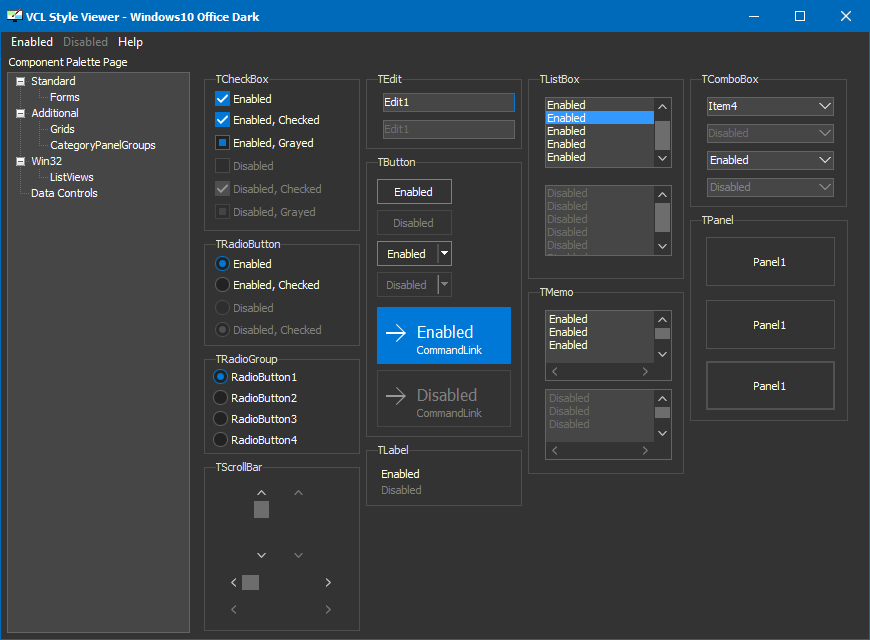Click the Disabled CommandLink button
This screenshot has width=870, height=640.
tap(444, 399)
